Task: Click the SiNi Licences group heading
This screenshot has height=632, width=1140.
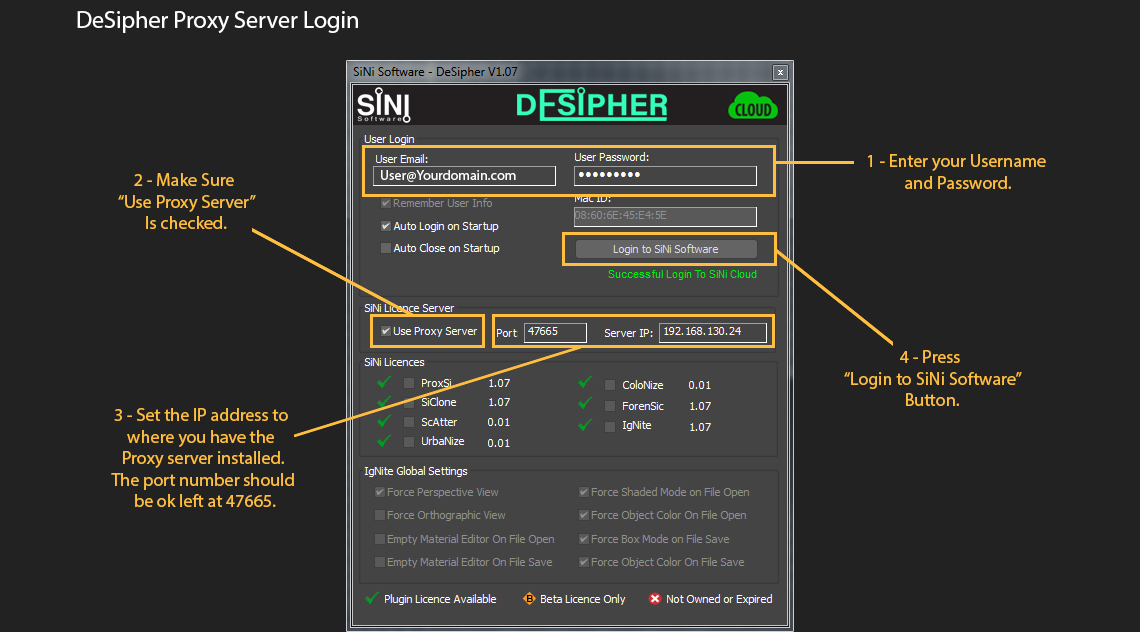Action: pos(394,362)
